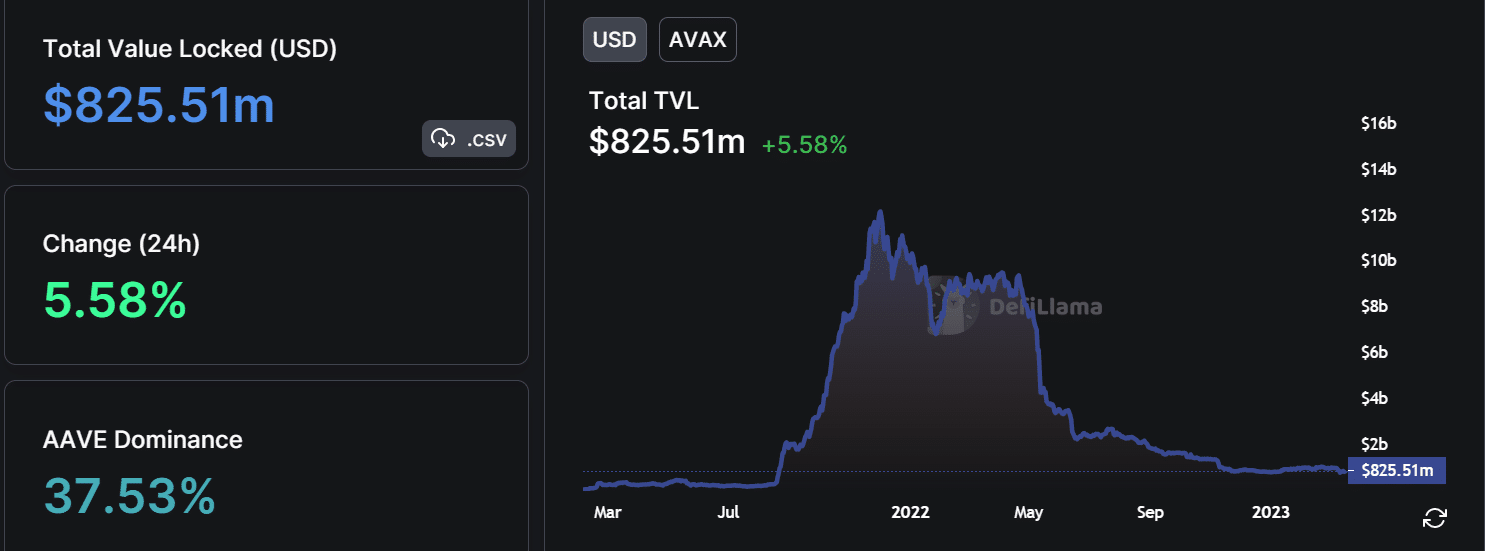Click the green 5.58% value under Change (24h)
This screenshot has width=1485, height=551.
tap(115, 300)
